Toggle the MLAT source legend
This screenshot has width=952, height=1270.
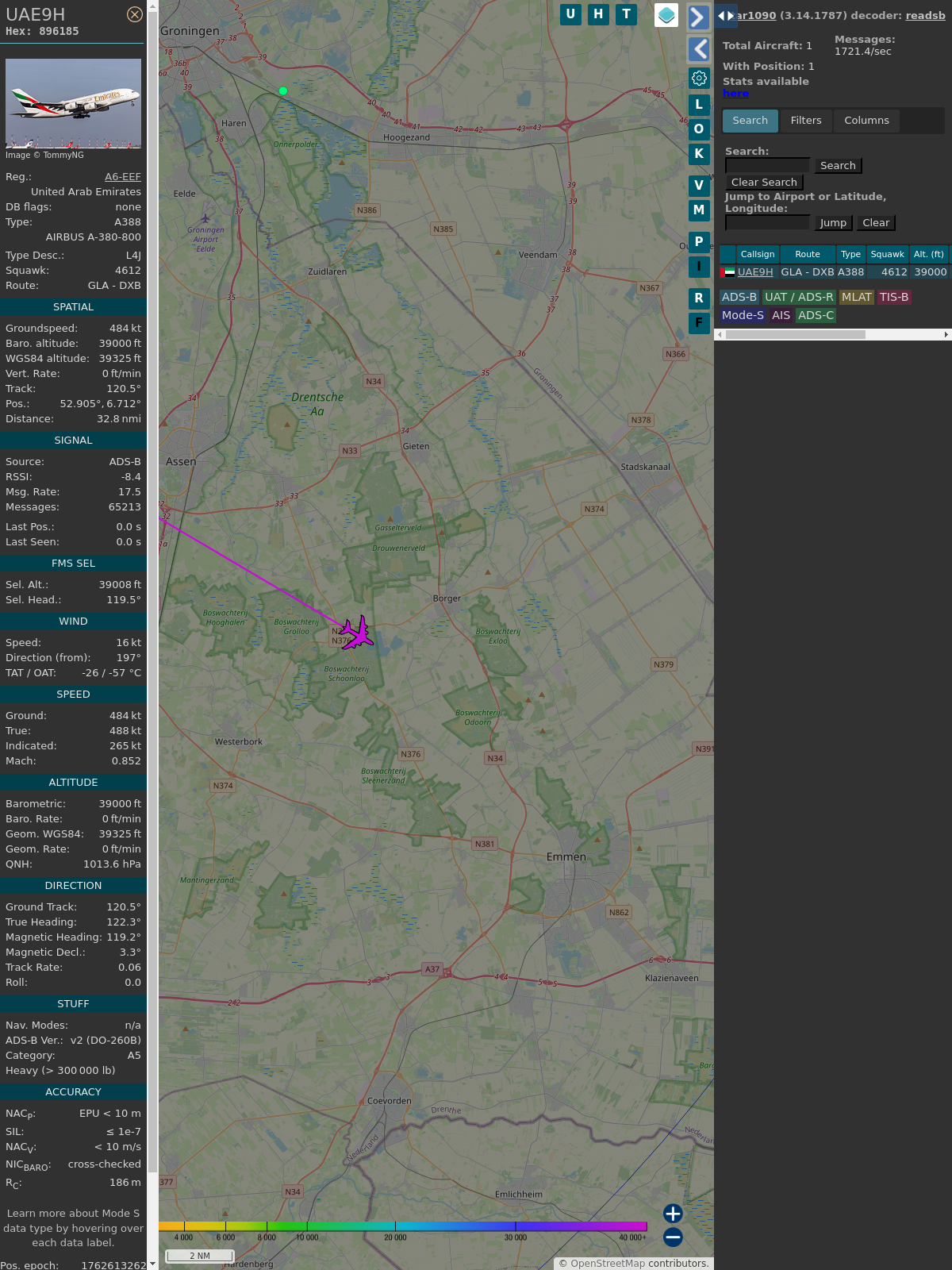click(x=857, y=297)
